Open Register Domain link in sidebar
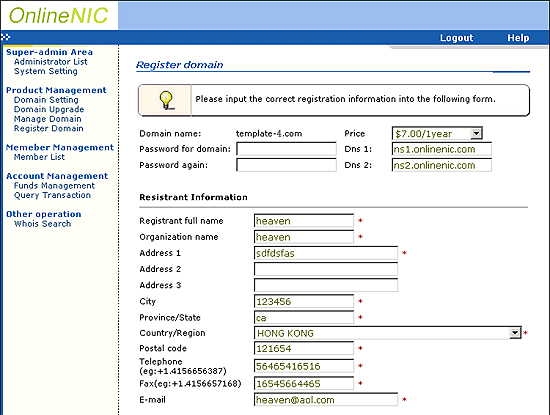 pyautogui.click(x=48, y=128)
